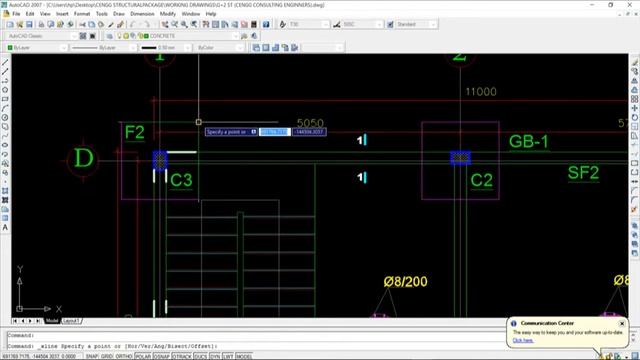Select the Arc tool in draw toolbar
Viewport: 640px width, 360px height.
5,108
